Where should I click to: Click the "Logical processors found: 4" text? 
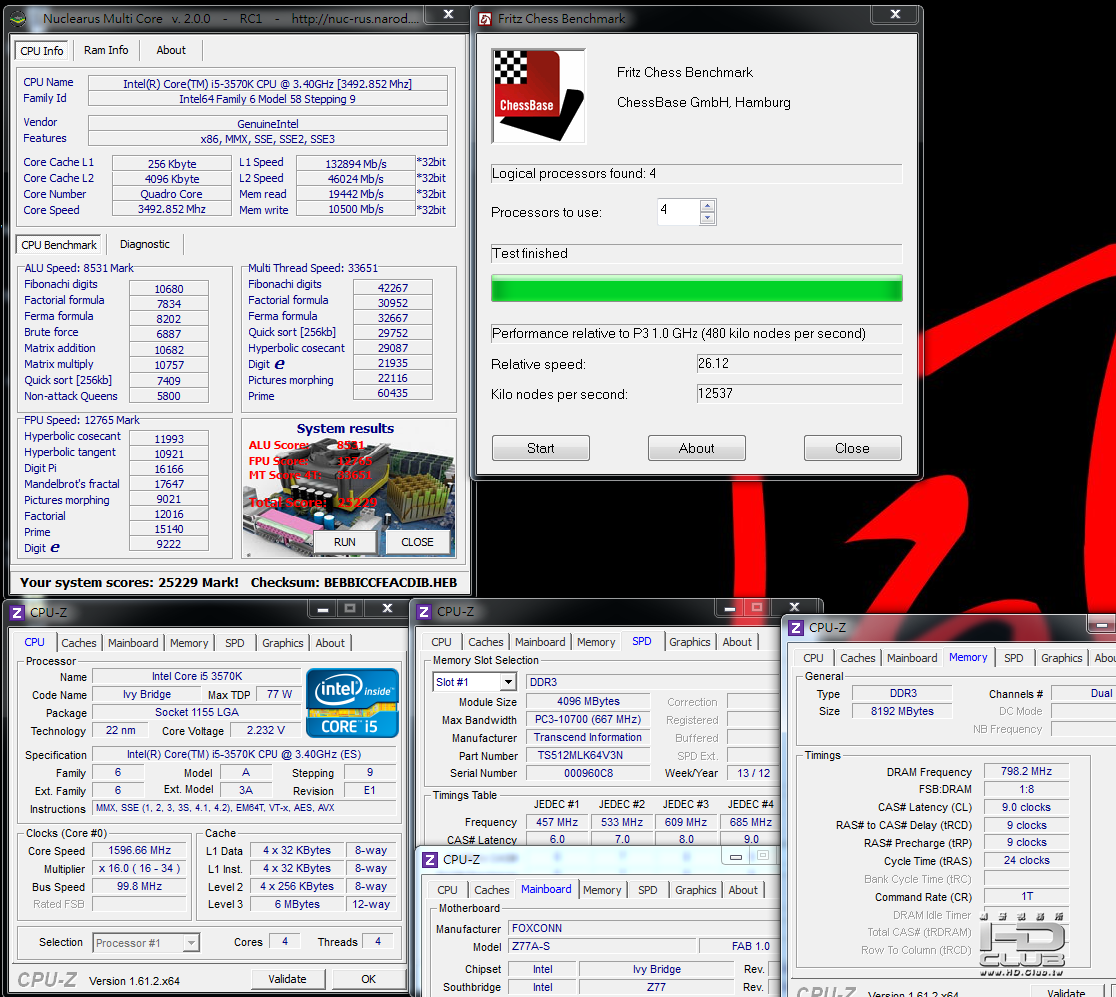(x=574, y=174)
